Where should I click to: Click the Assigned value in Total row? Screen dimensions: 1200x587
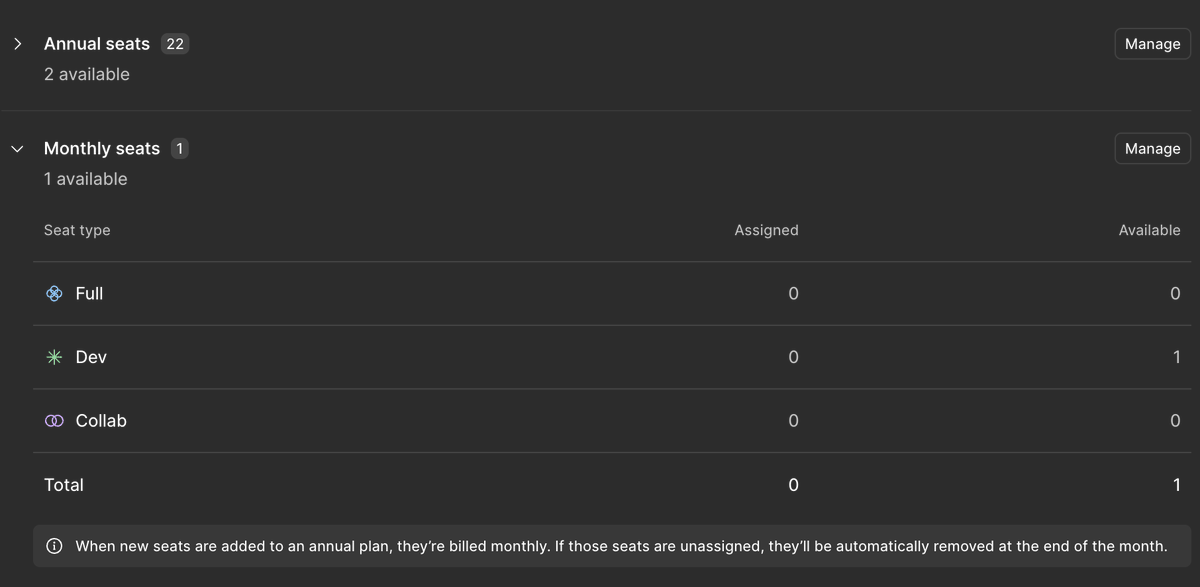(x=793, y=485)
